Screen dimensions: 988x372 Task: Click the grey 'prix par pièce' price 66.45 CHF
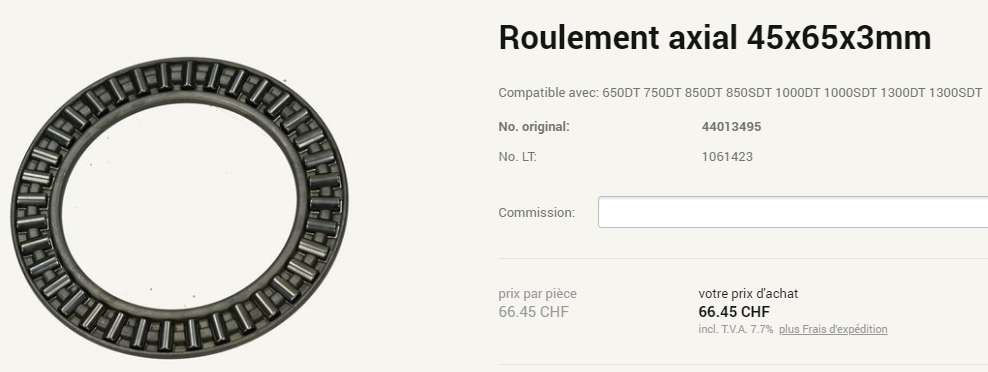pyautogui.click(x=534, y=312)
